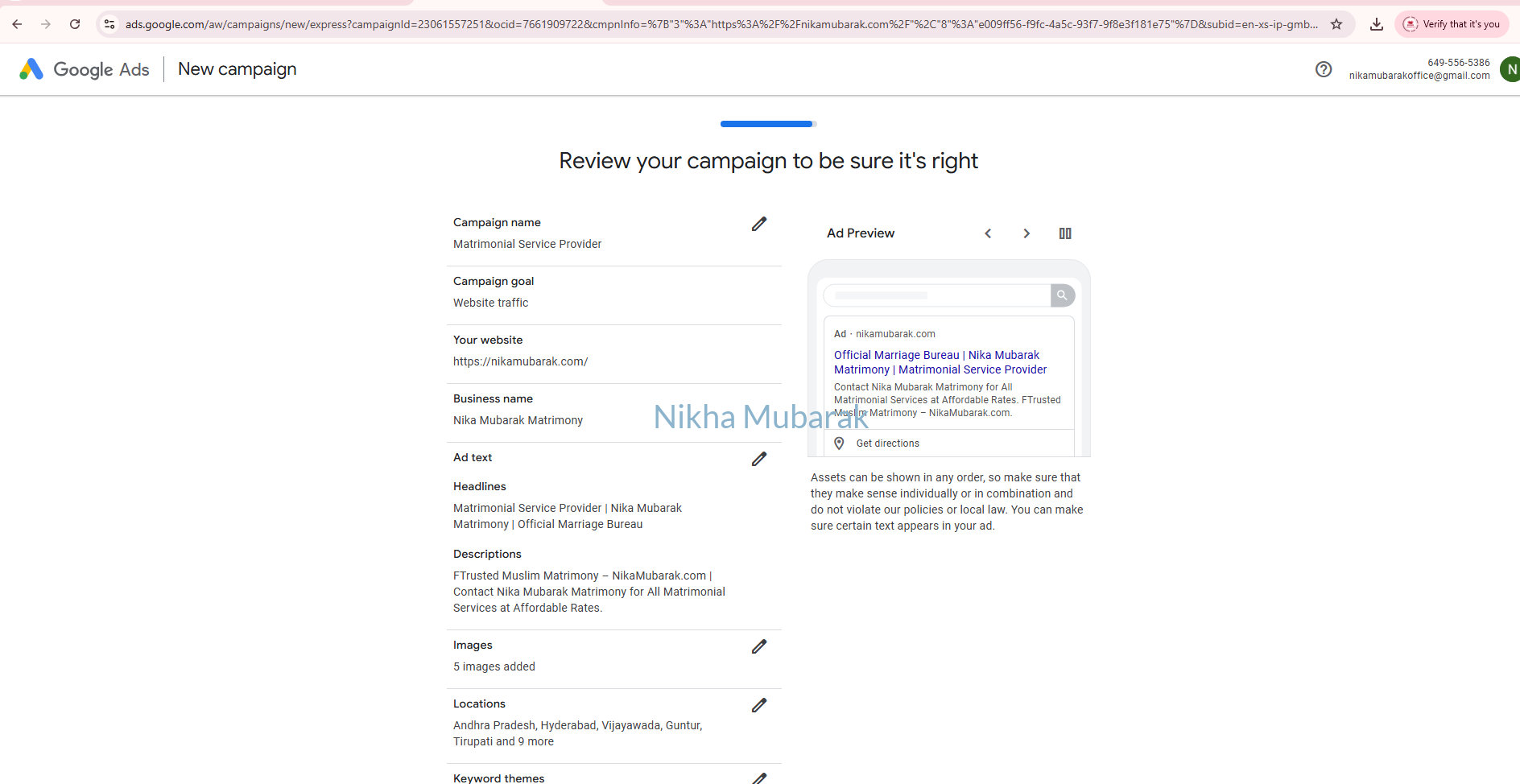Open account avatar menu
Image resolution: width=1520 pixels, height=784 pixels.
point(1510,69)
